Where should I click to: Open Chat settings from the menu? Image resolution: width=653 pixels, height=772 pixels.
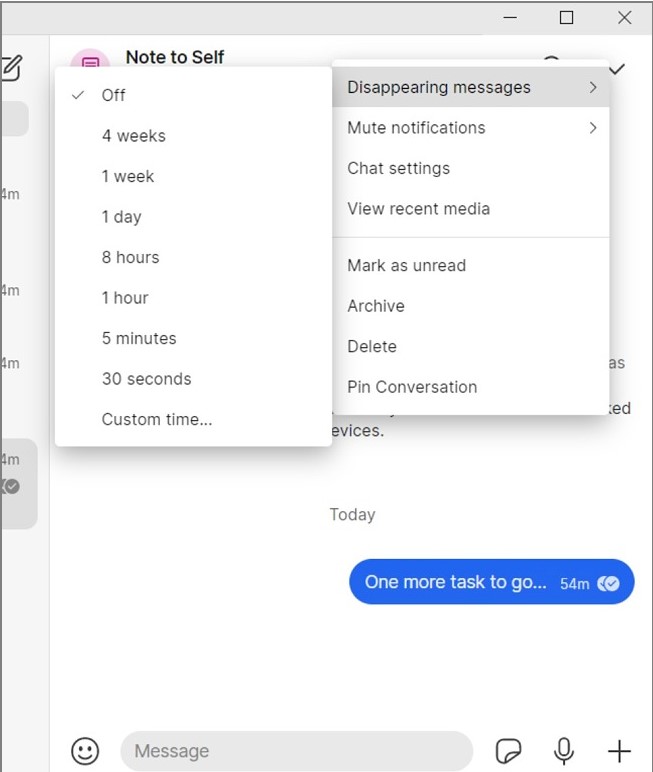tap(399, 168)
